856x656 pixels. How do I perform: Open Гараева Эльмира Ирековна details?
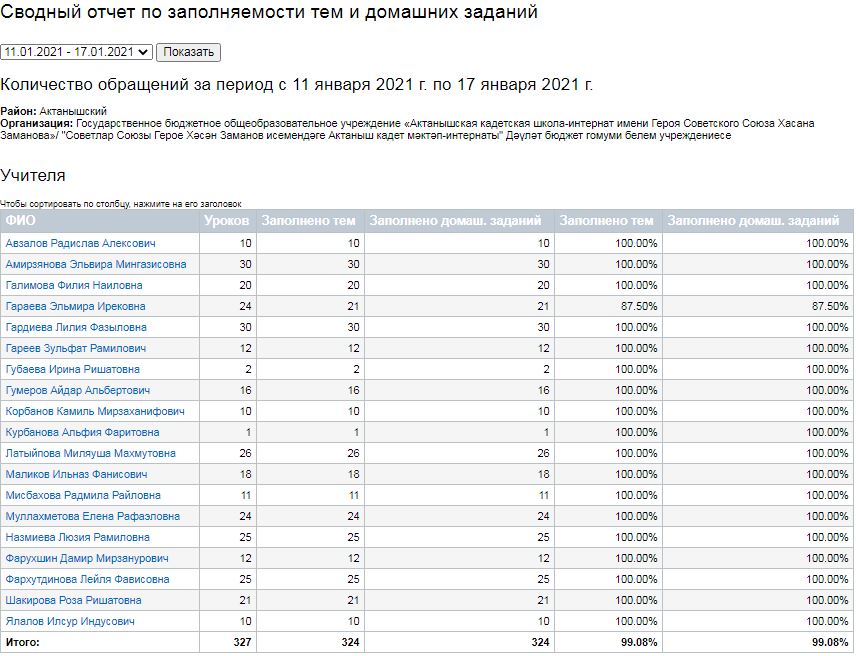(75, 306)
